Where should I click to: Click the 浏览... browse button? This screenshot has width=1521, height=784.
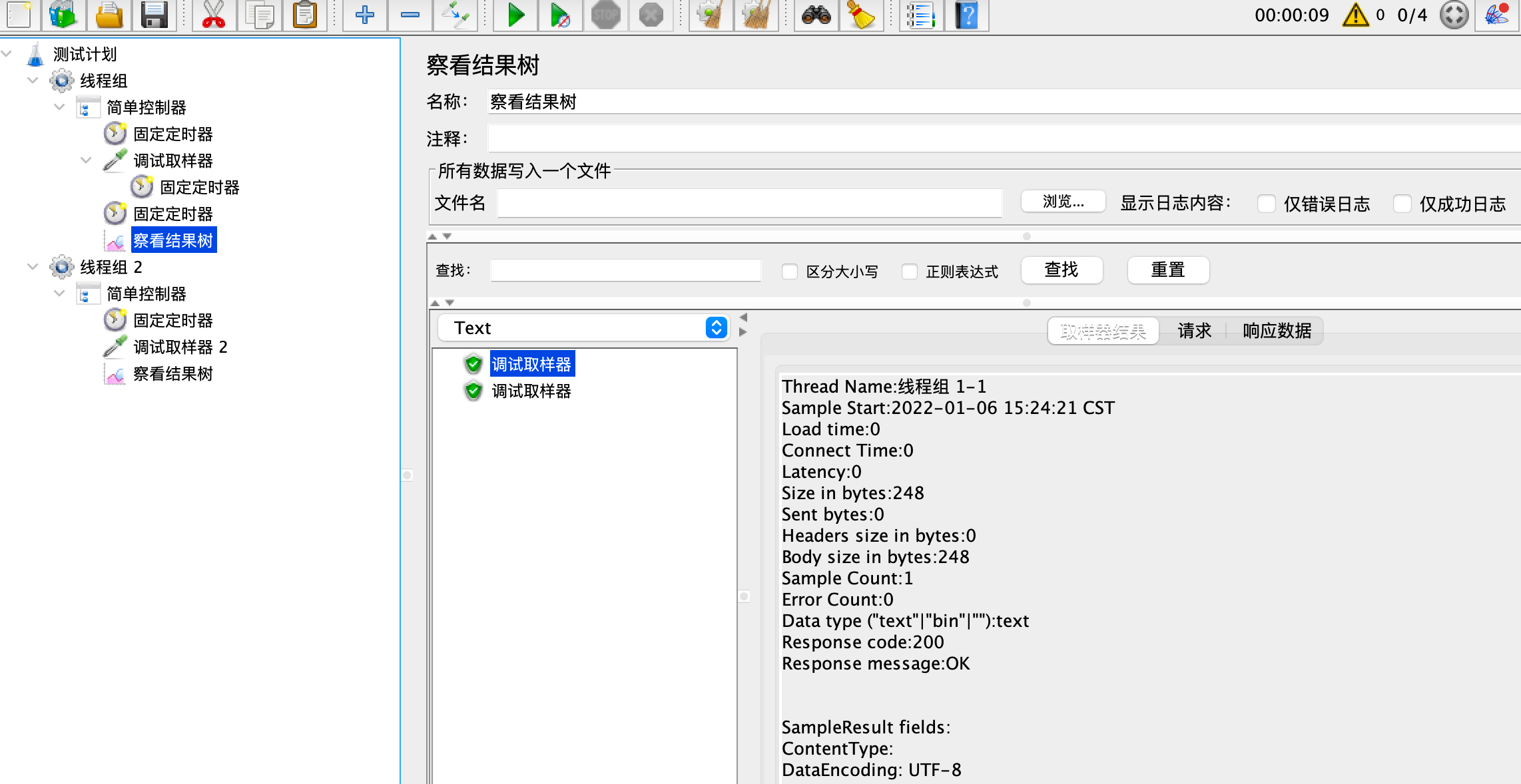coord(1062,202)
